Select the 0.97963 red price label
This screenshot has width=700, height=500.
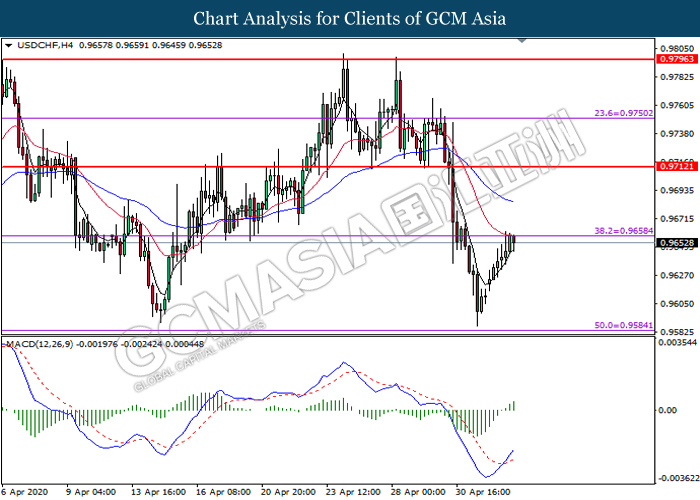click(x=677, y=59)
